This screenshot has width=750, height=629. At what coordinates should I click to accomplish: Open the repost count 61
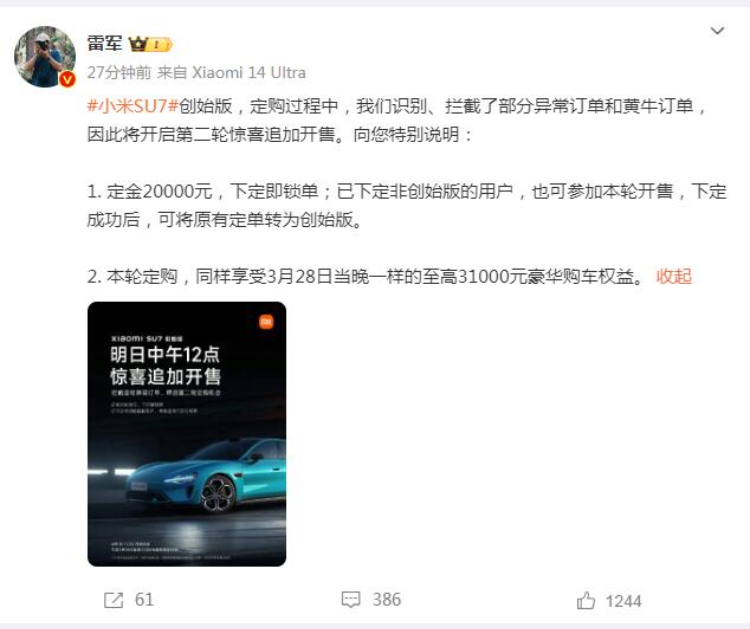[144, 600]
